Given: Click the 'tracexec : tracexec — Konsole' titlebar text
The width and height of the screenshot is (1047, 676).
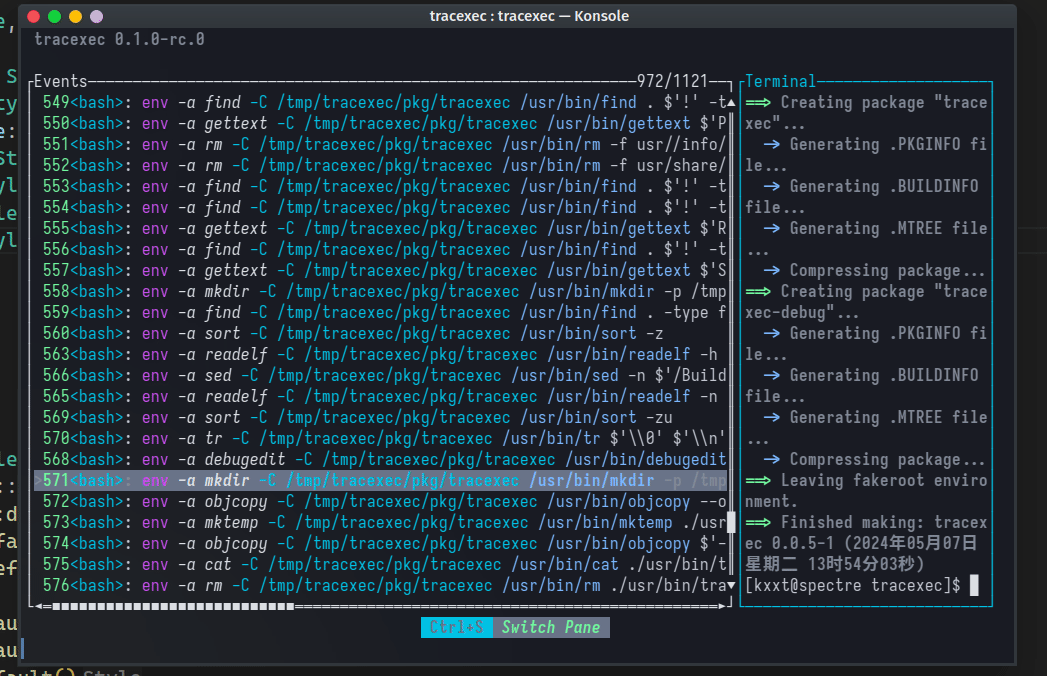Looking at the screenshot, I should tap(529, 15).
